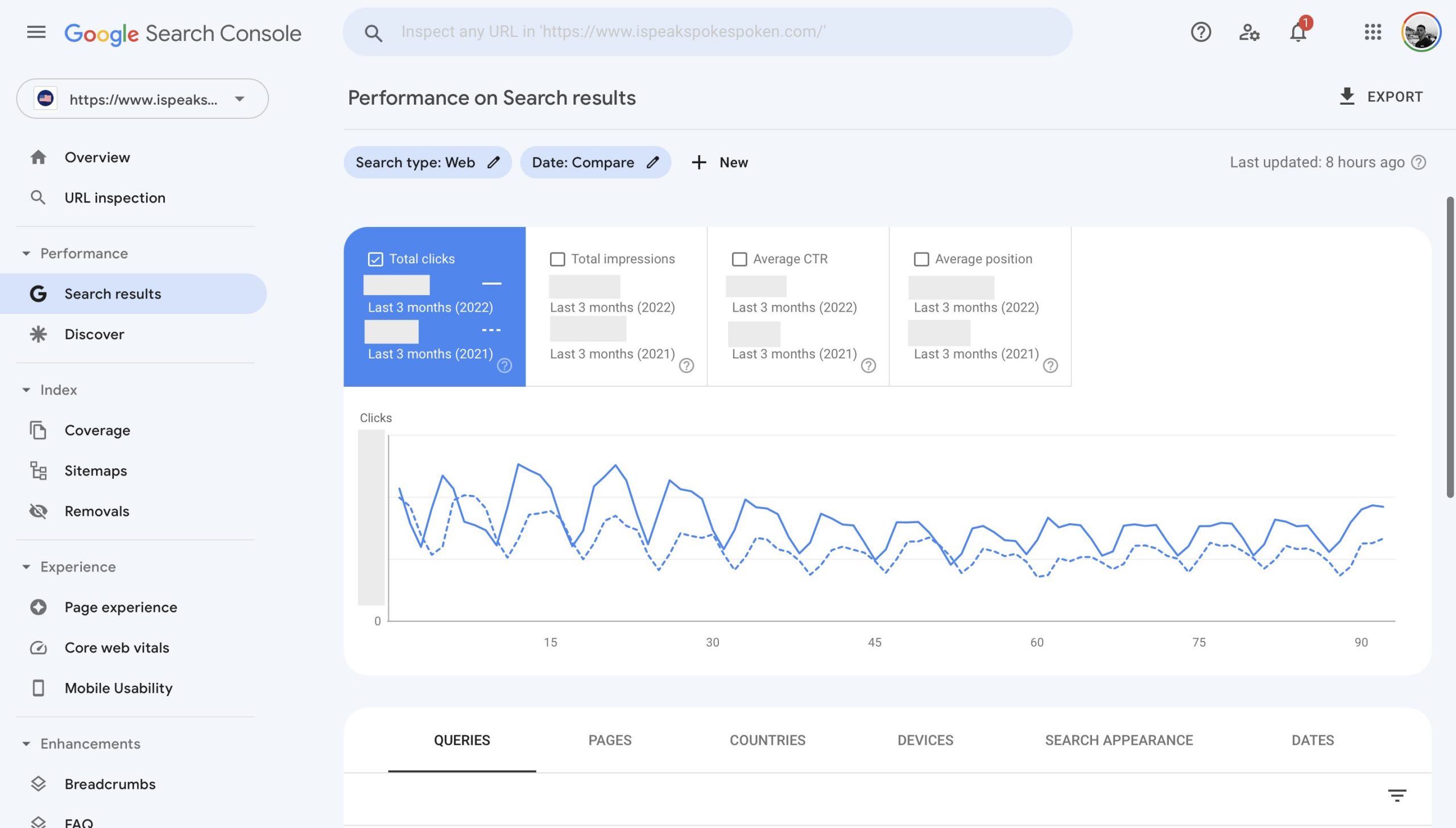Click the 2022 solid line legend
This screenshot has width=1456, height=828.
pyautogui.click(x=491, y=283)
